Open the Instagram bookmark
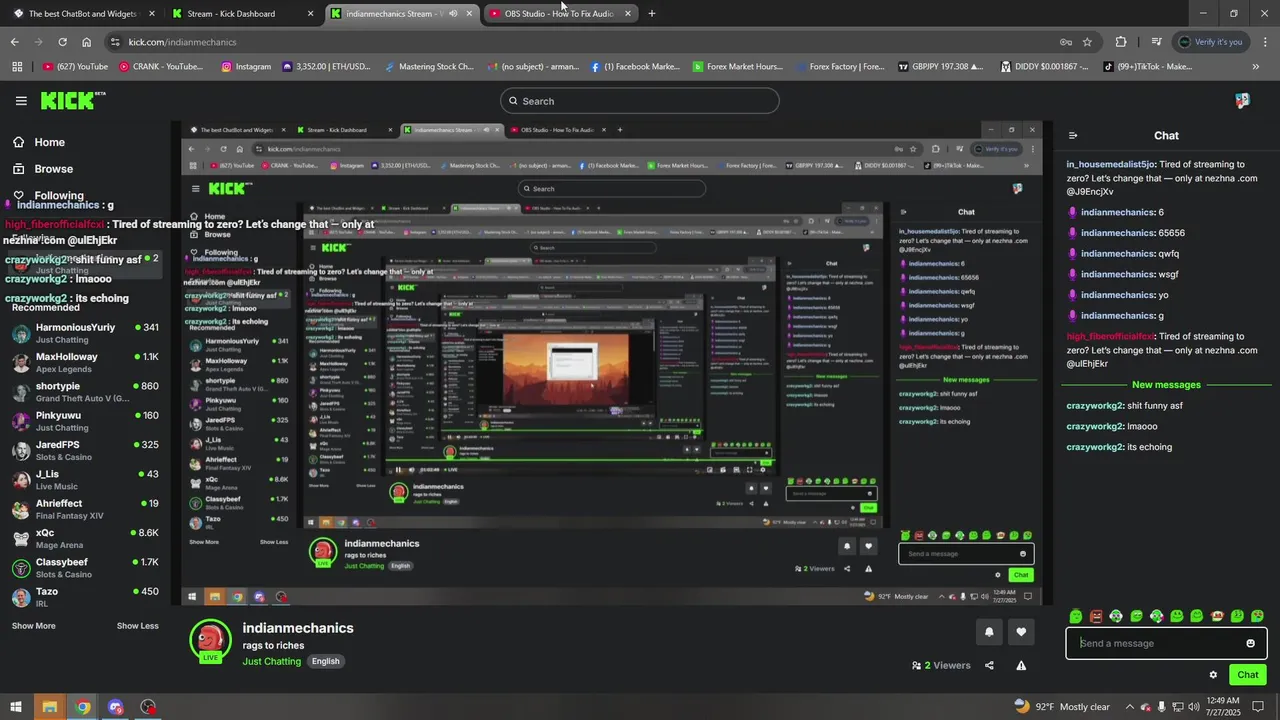Viewport: 1280px width, 720px height. point(246,67)
